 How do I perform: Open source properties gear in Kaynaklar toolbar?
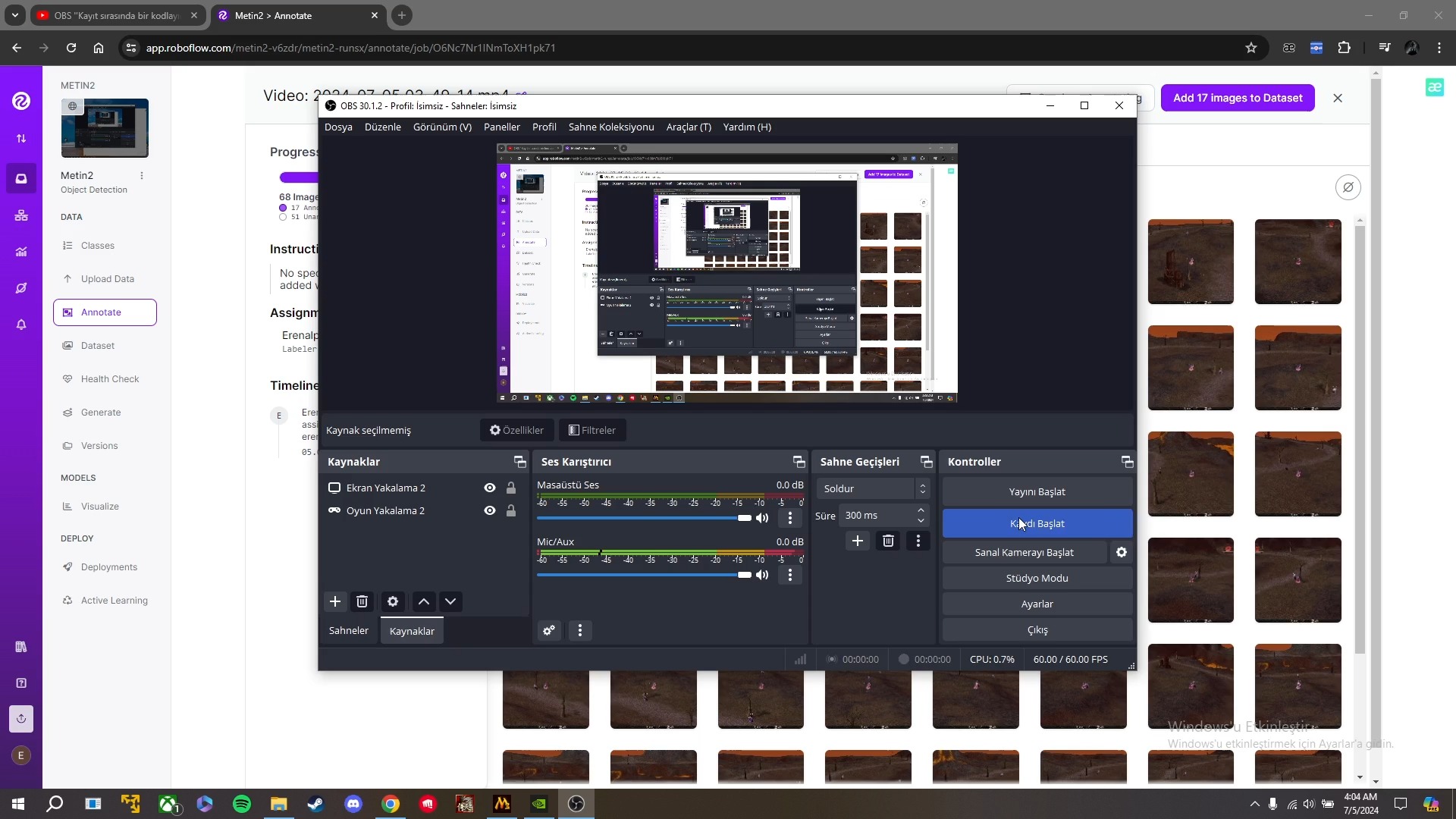(x=393, y=601)
